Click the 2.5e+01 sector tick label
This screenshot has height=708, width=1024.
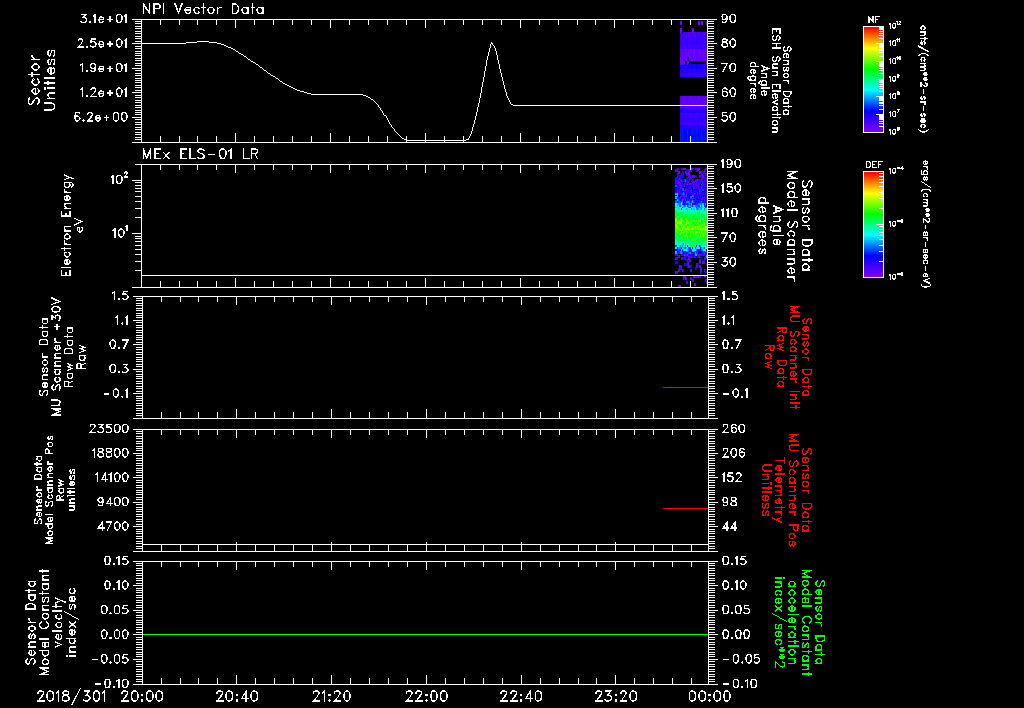[104, 43]
